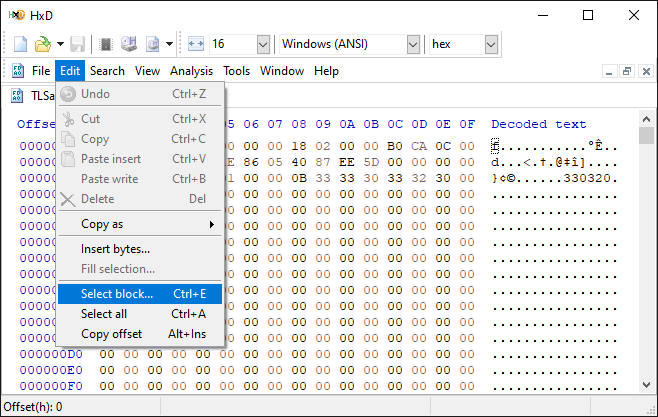Click the New file icon
Screen dimensions: 658x417
point(20,44)
